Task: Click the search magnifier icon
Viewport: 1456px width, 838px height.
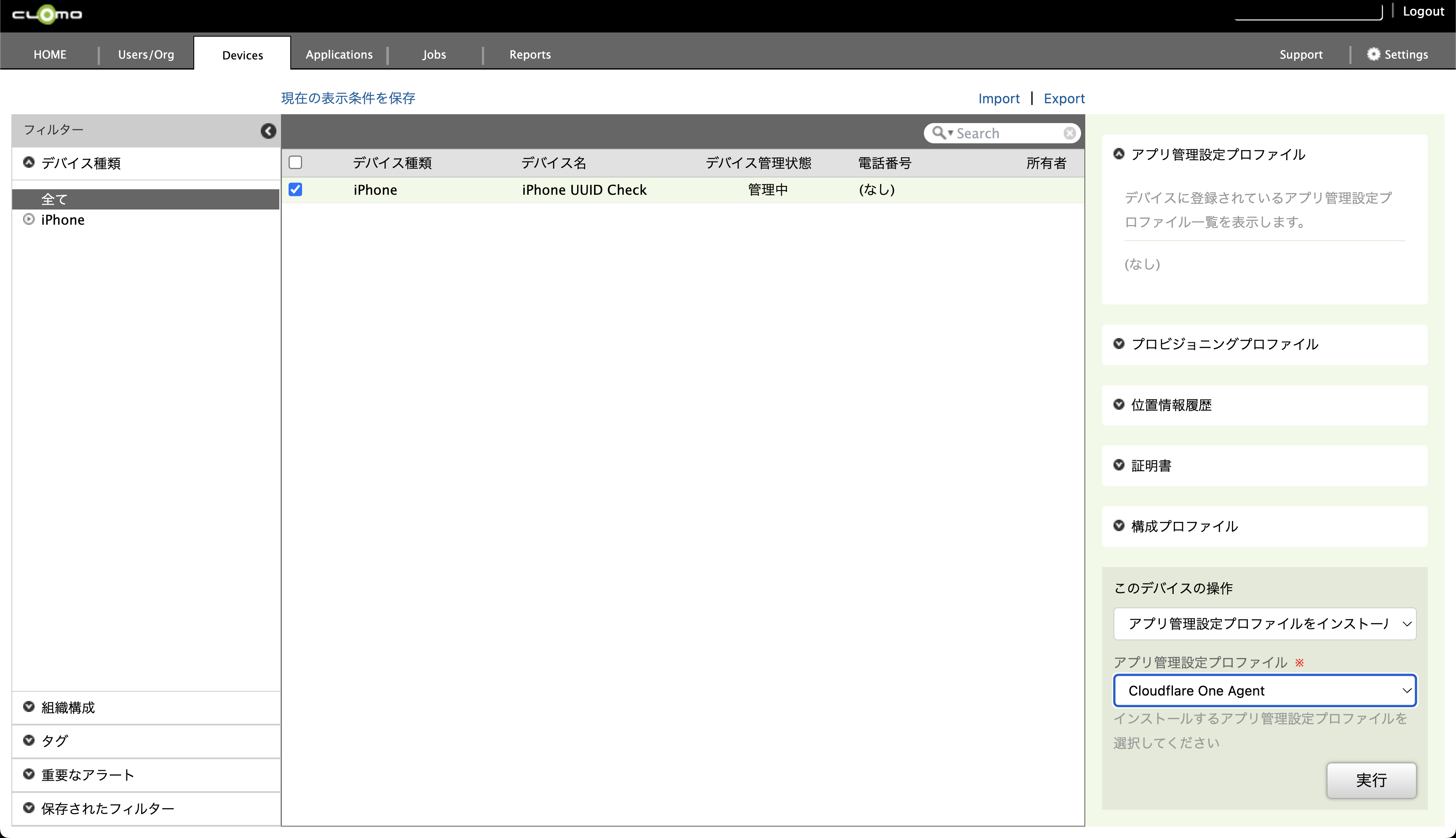Action: [939, 133]
